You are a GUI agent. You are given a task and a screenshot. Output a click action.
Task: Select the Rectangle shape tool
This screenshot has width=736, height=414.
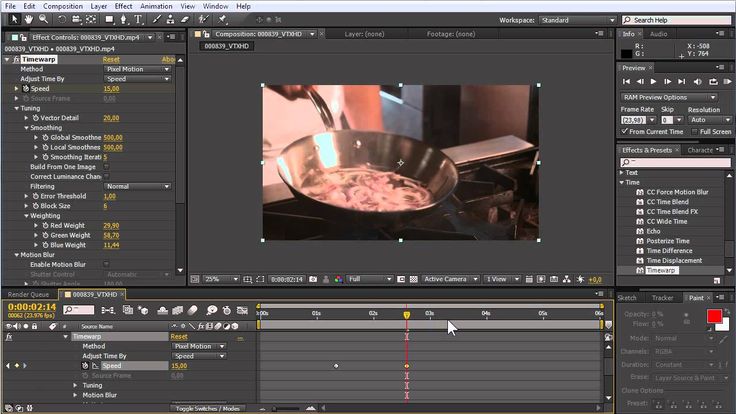click(x=109, y=19)
